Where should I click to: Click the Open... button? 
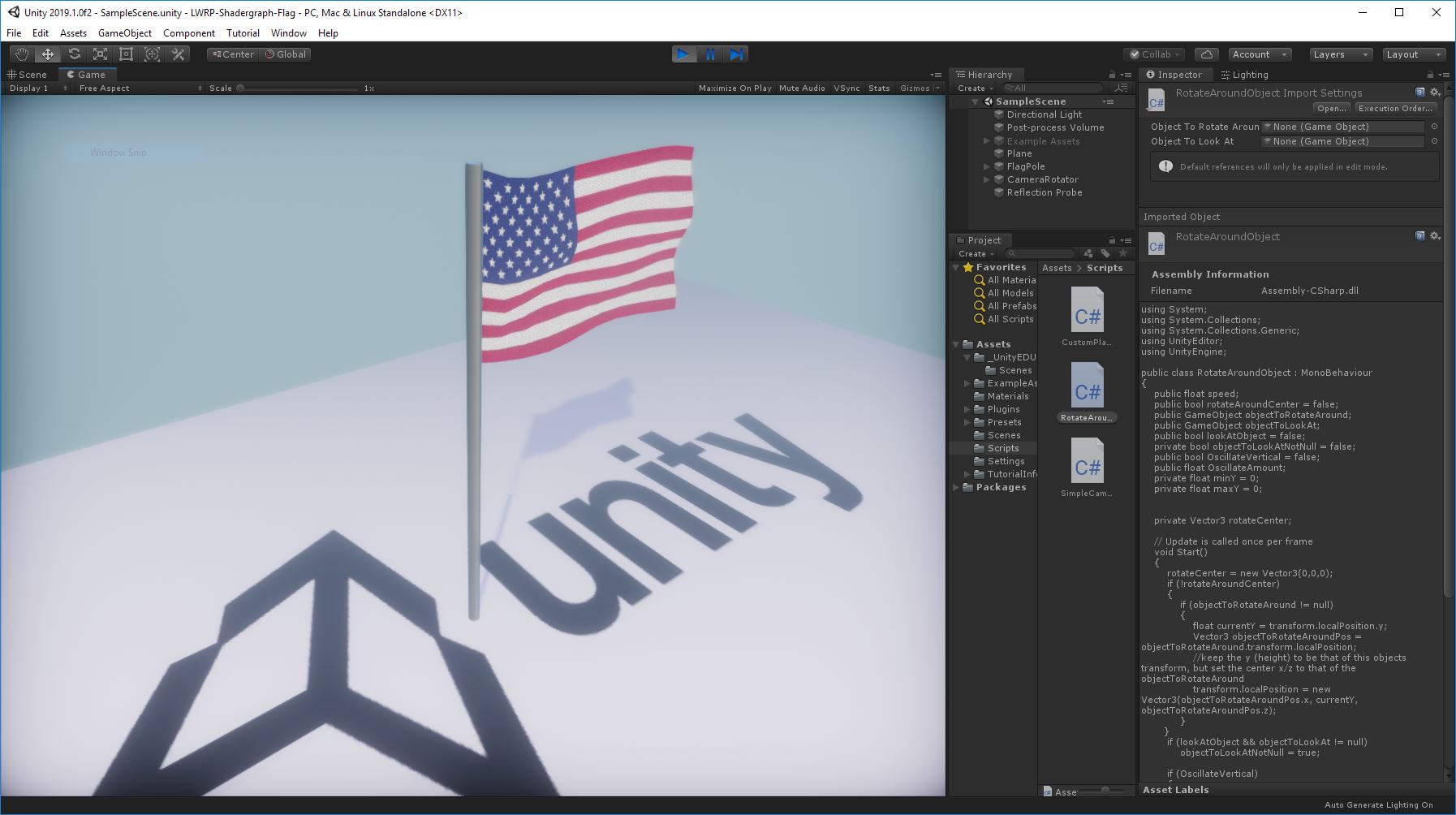(x=1331, y=108)
